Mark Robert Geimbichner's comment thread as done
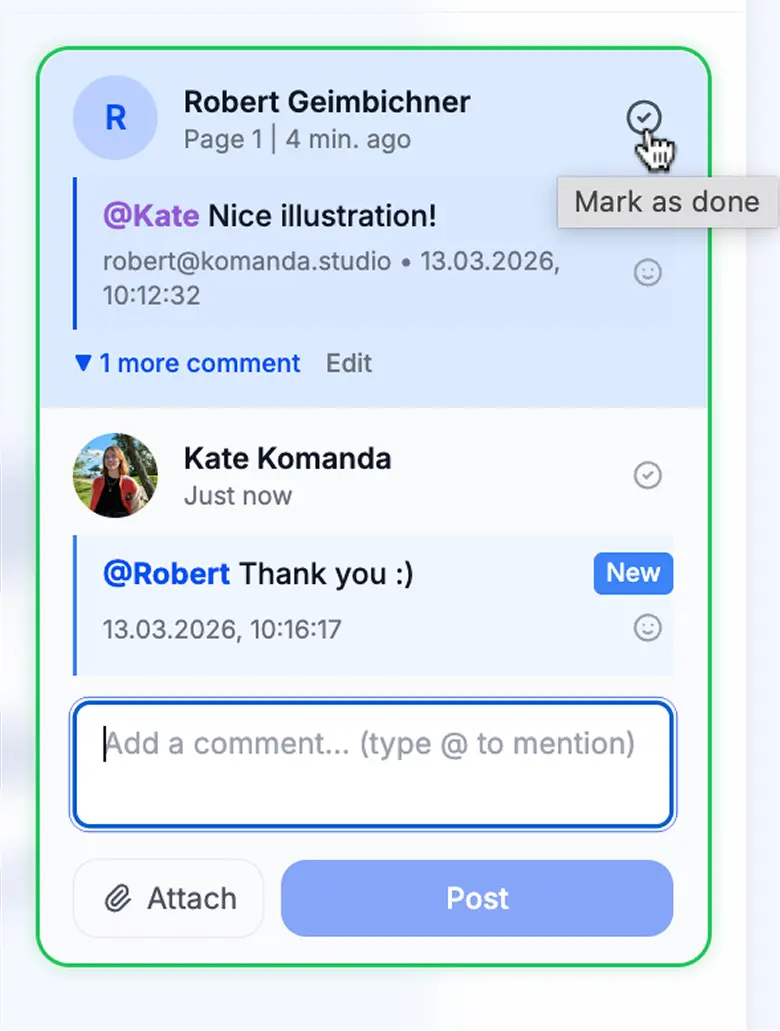The width and height of the screenshot is (780, 1031). click(645, 119)
